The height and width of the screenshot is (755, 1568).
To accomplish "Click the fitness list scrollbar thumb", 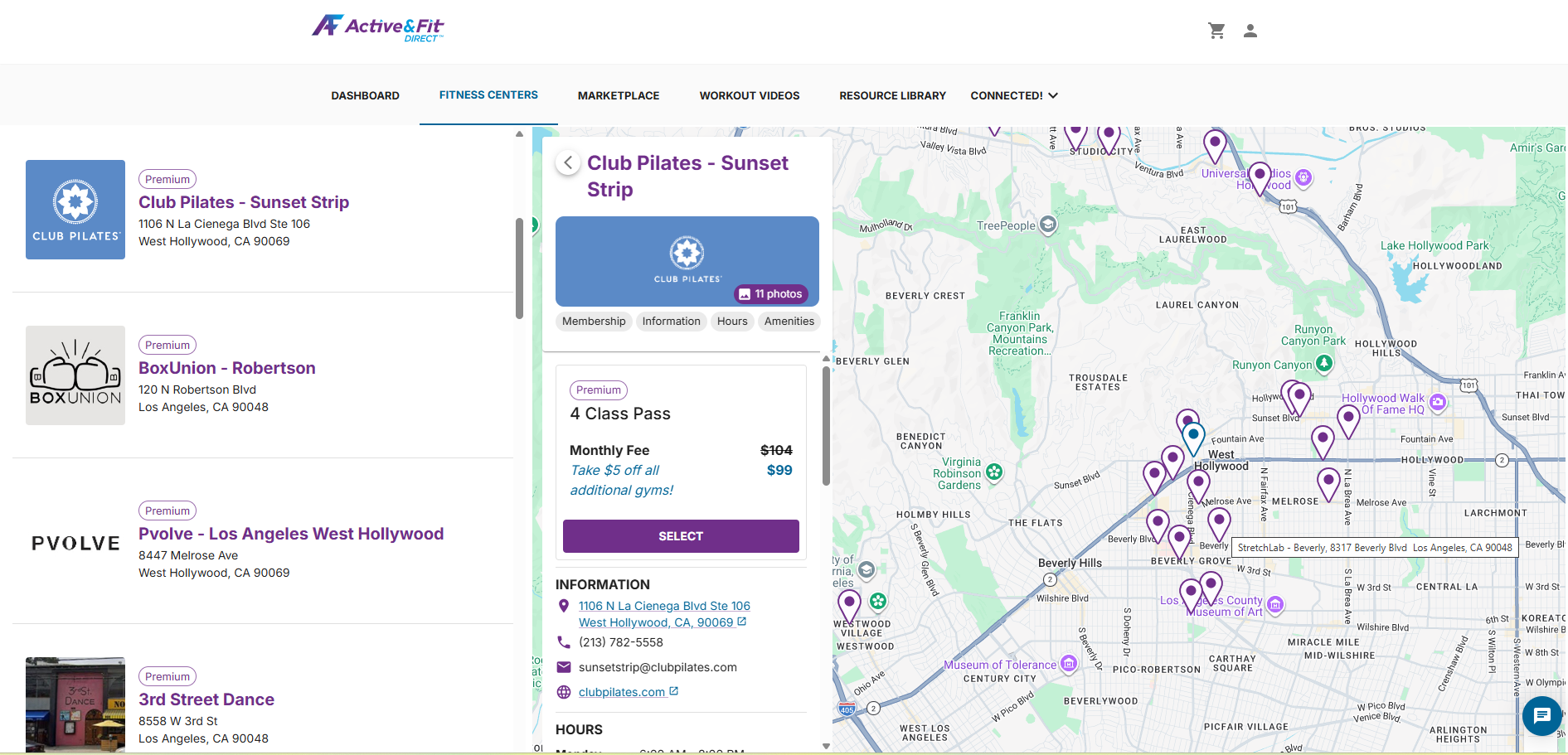I will tap(519, 268).
